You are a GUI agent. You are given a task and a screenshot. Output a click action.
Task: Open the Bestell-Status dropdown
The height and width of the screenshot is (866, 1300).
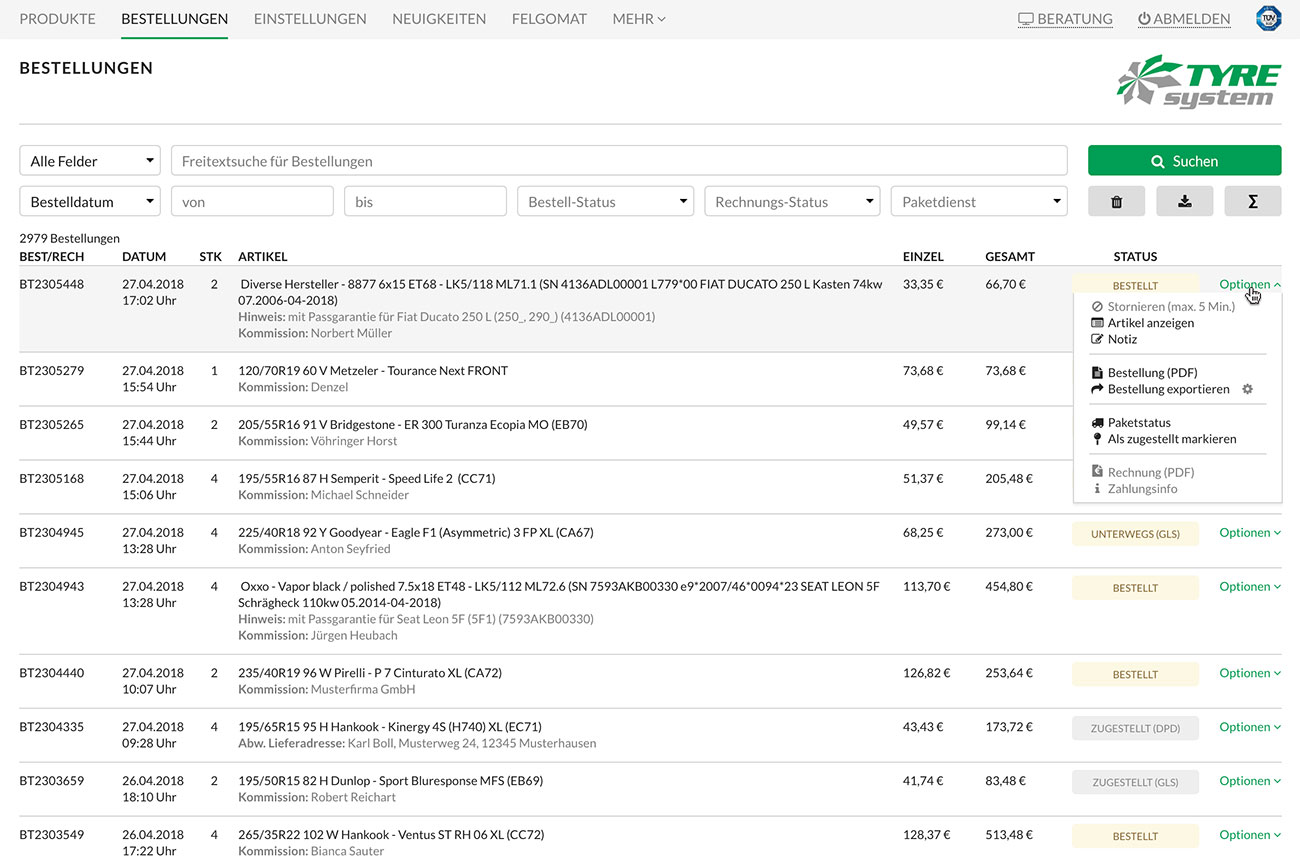tap(605, 201)
